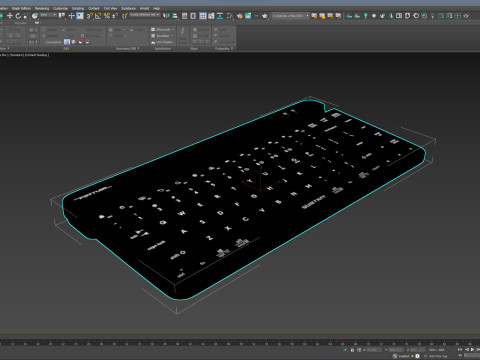Click the Use Pivot Point Center icon
Viewport: 480px width, 360px height.
coord(62,15)
